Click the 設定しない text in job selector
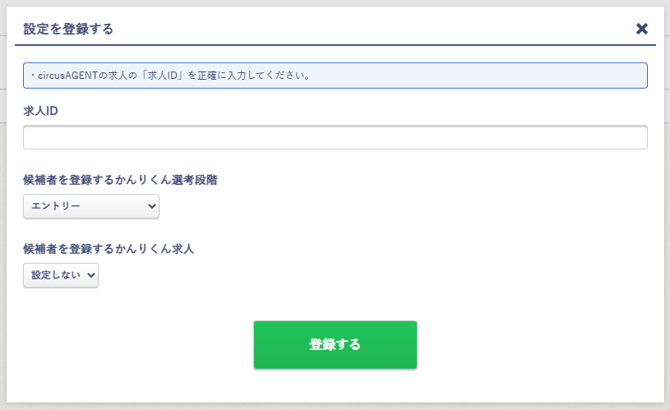This screenshot has width=670, height=410. 52,275
